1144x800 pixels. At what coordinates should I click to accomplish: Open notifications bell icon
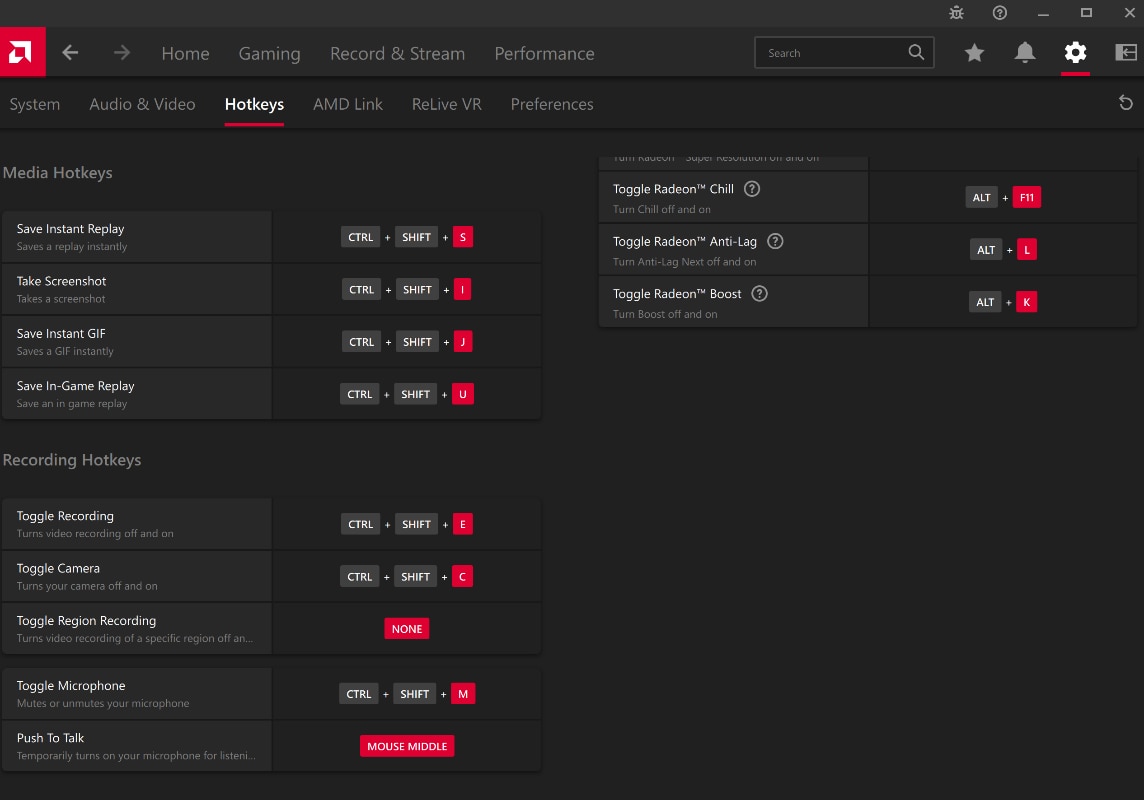(x=1025, y=53)
